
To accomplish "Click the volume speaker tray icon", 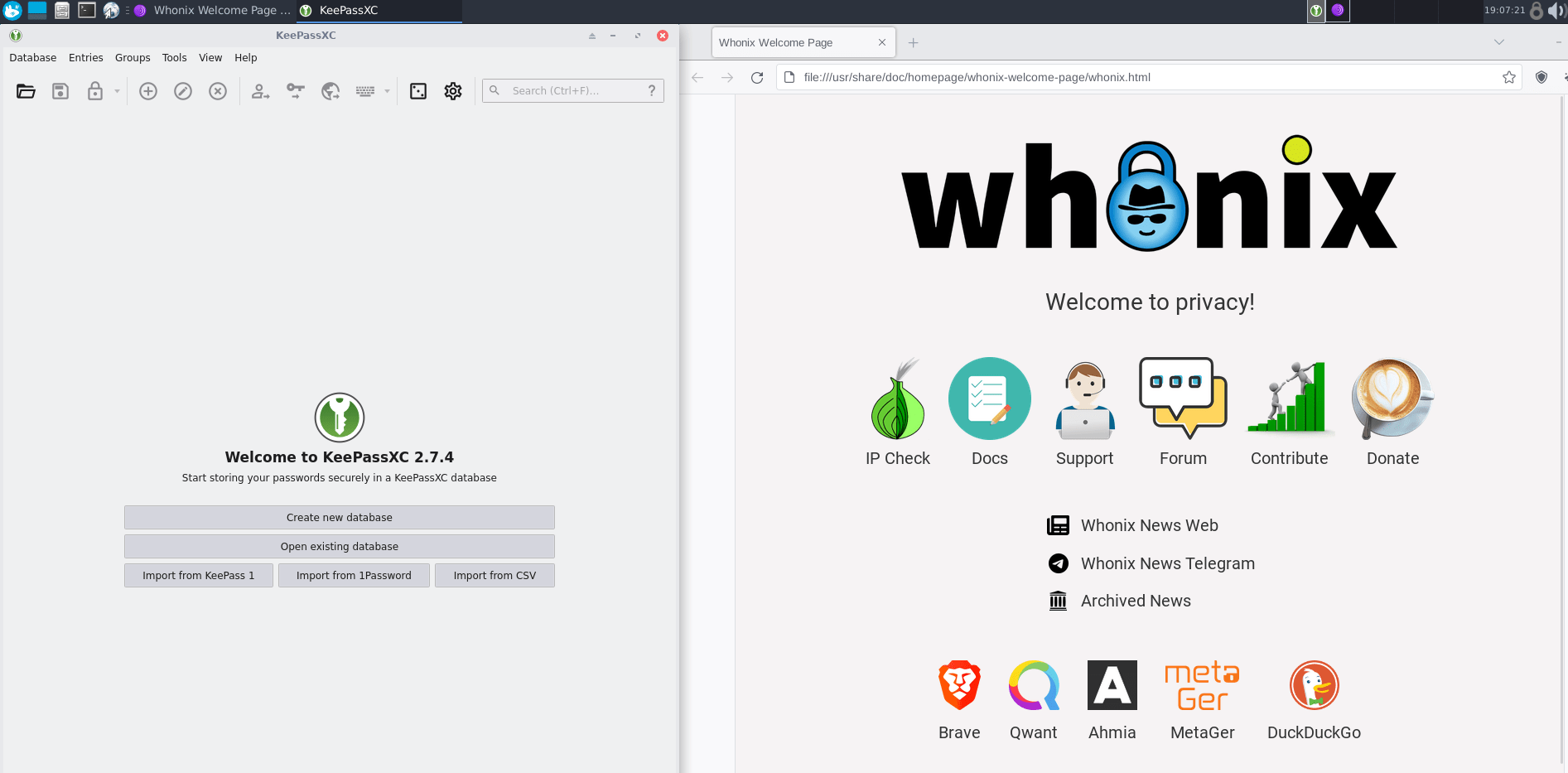I will click(x=1556, y=10).
